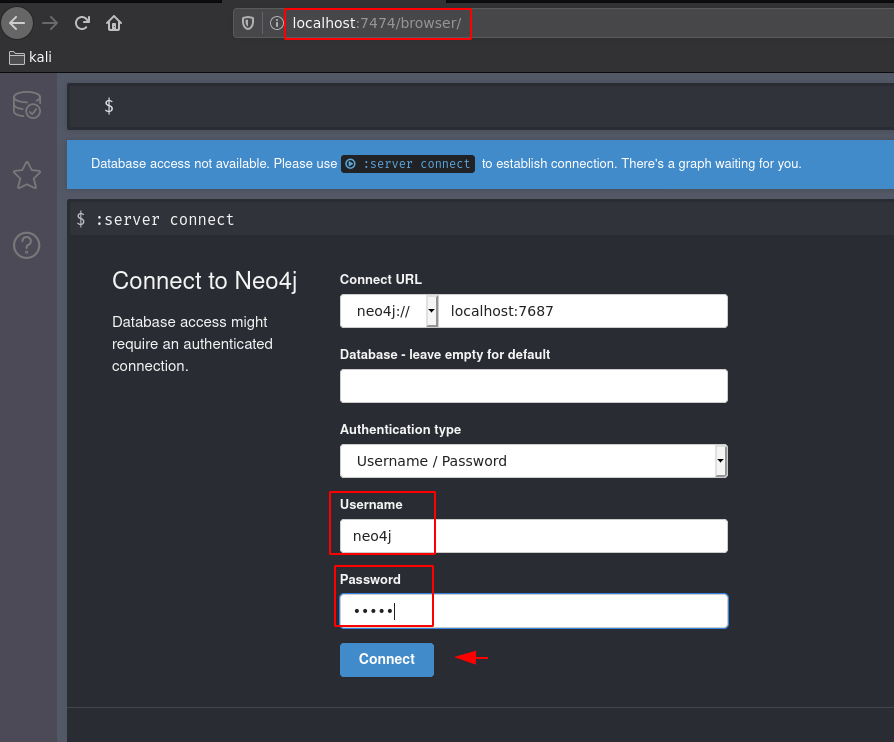Click the browser address bar URL
The width and height of the screenshot is (894, 742).
point(376,23)
